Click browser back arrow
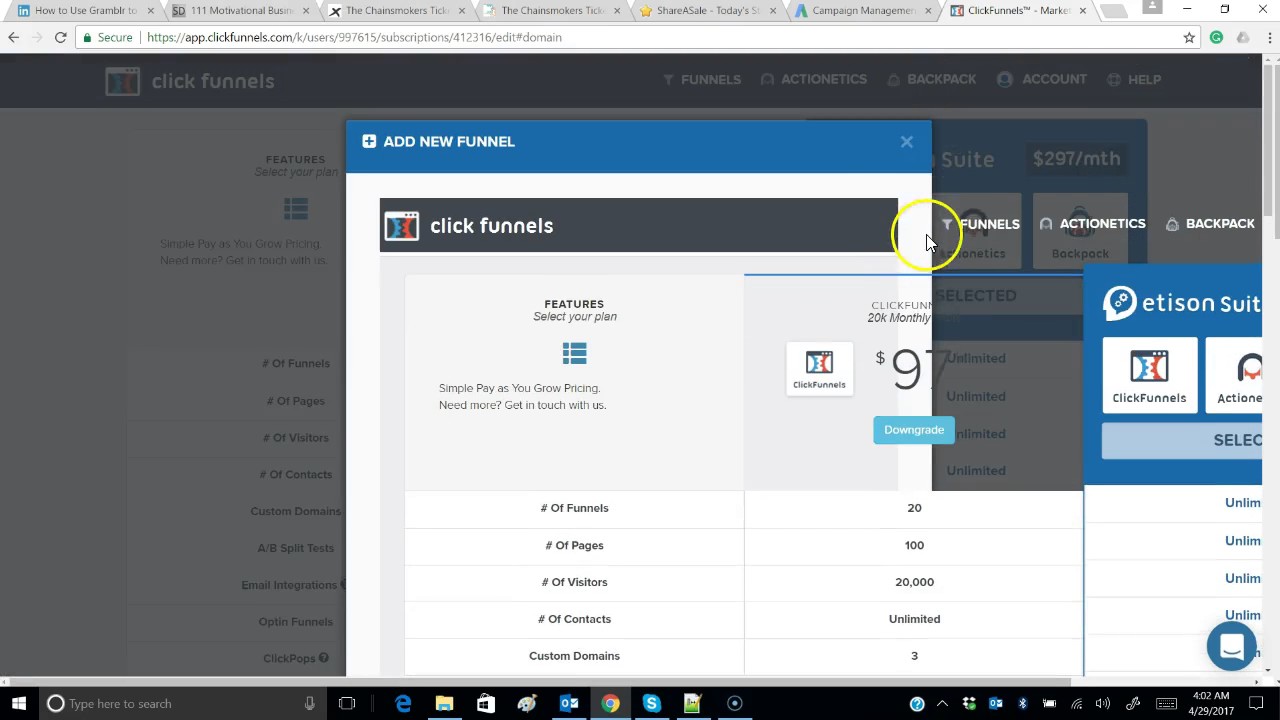Viewport: 1280px width, 720px height. click(x=14, y=37)
